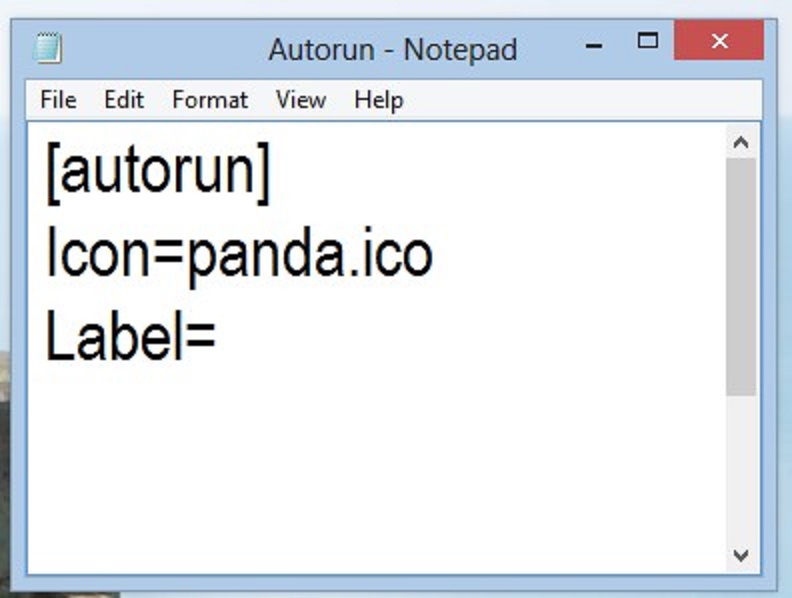Open the File menu
The height and width of the screenshot is (598, 792).
pyautogui.click(x=59, y=99)
